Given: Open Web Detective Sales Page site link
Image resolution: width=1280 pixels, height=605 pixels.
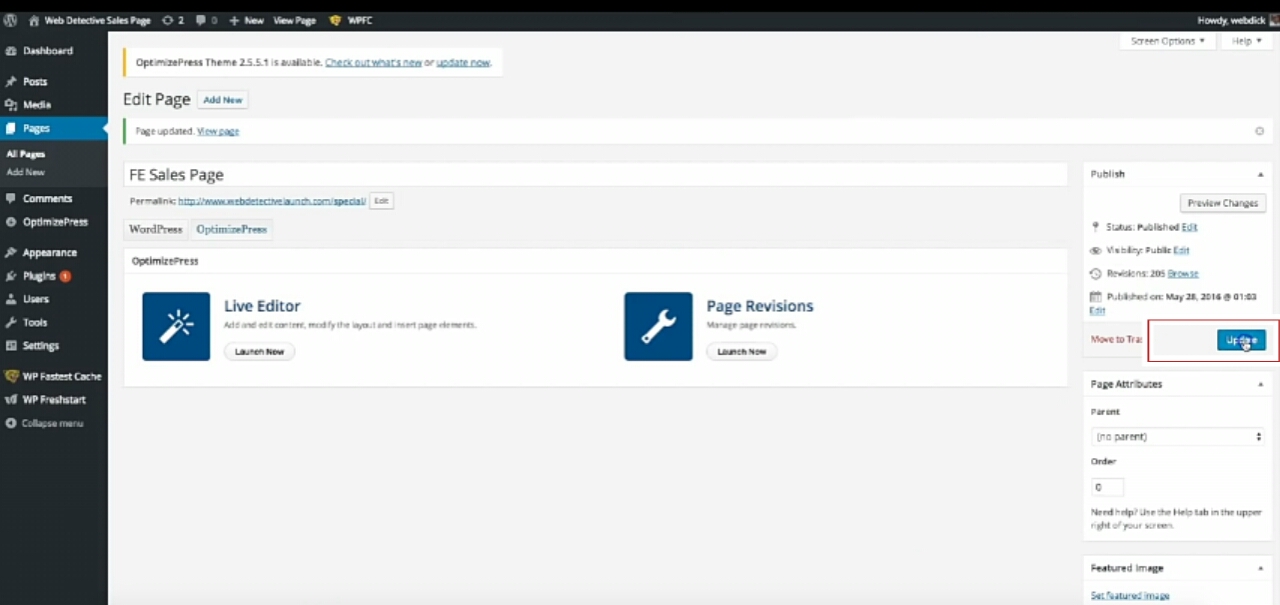Looking at the screenshot, I should [x=90, y=20].
